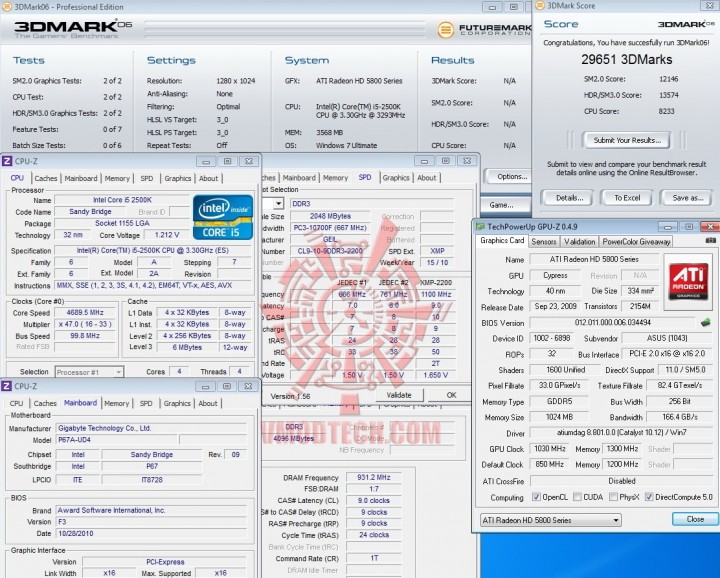The image size is (720, 578).
Task: Open the PowerColor Giveaway tab
Action: [636, 241]
